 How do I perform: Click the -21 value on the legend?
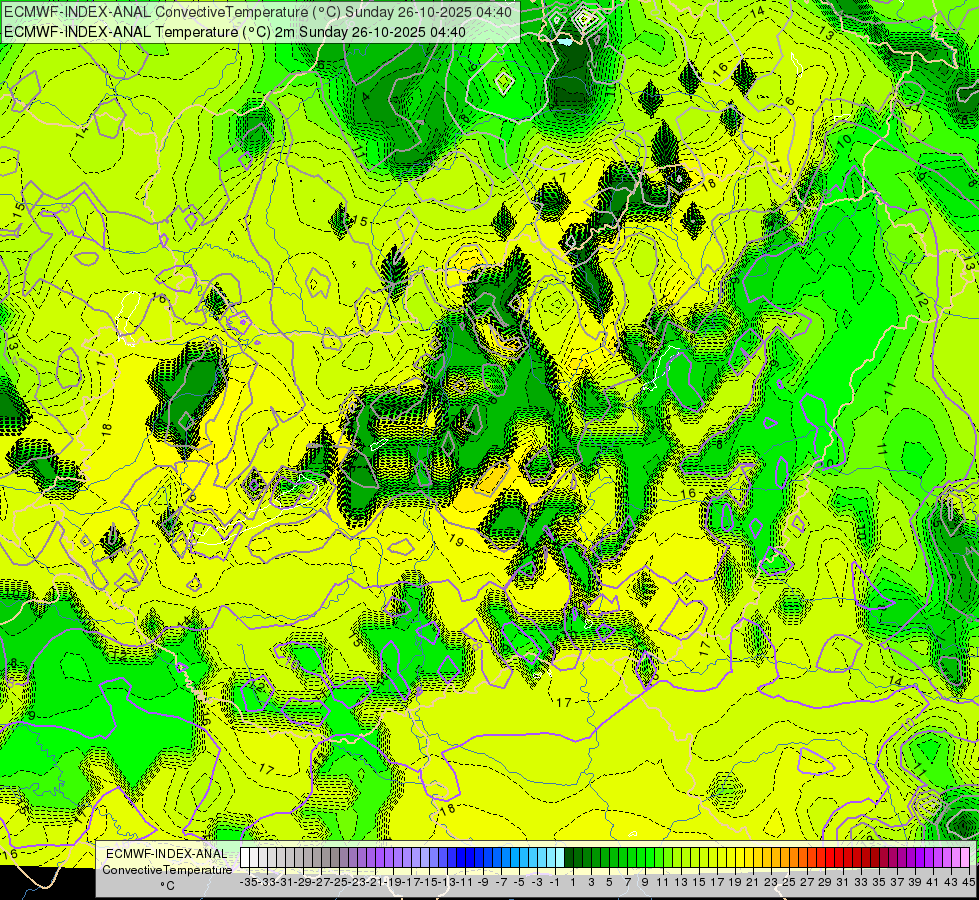[x=375, y=882]
